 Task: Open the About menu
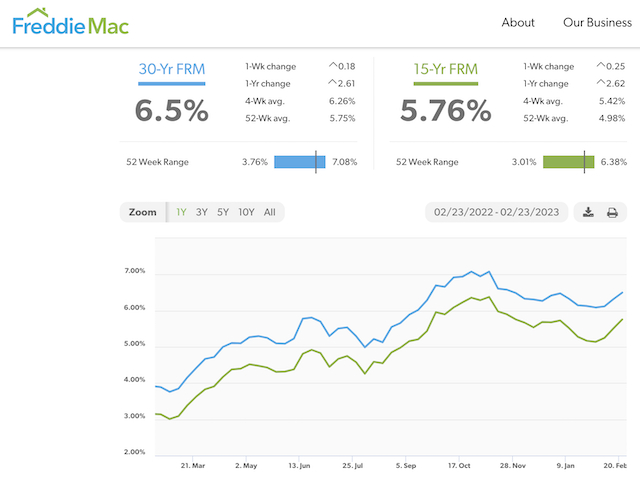(x=518, y=22)
